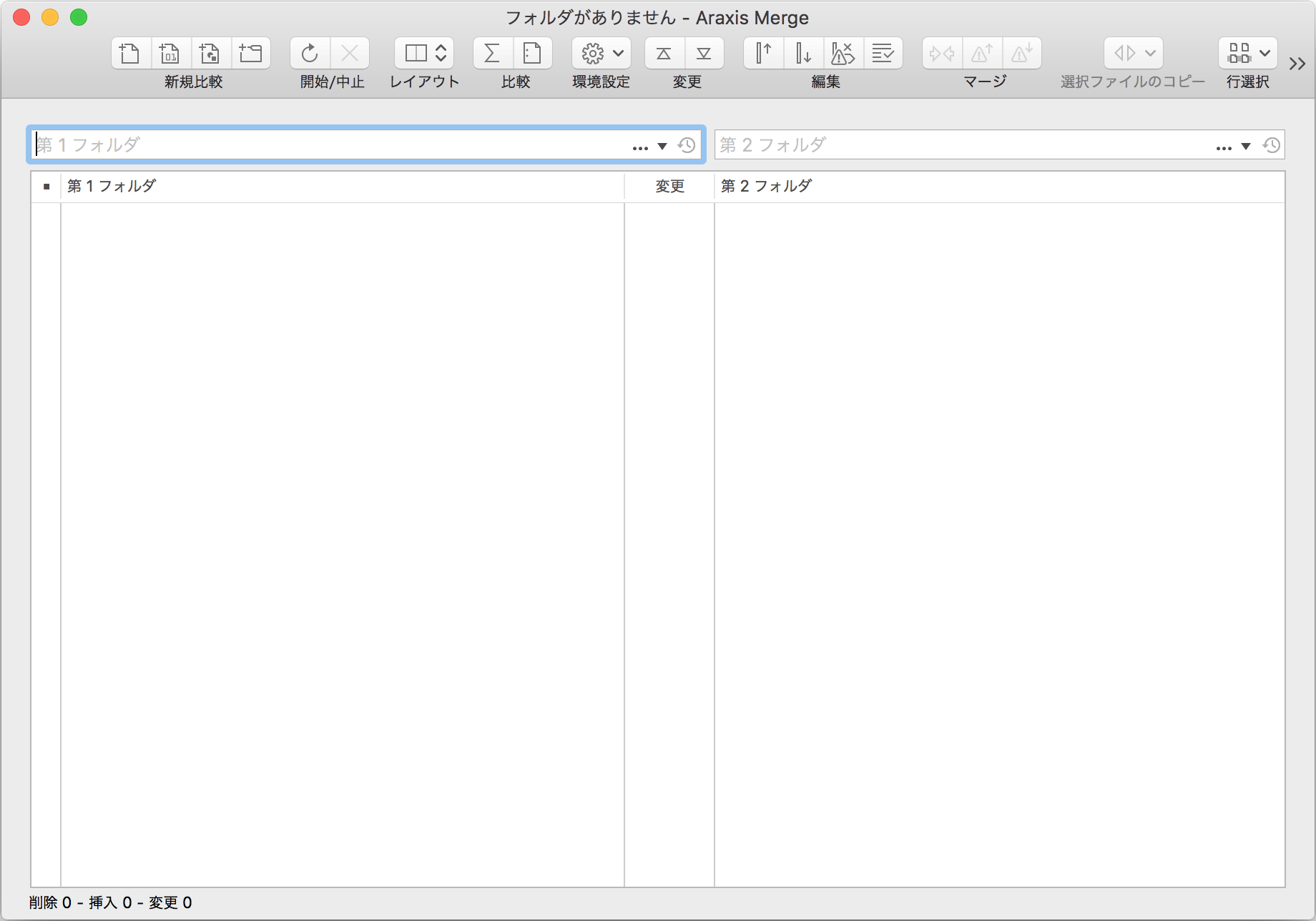Click the new image comparison icon
The image size is (1316, 921).
click(x=210, y=54)
